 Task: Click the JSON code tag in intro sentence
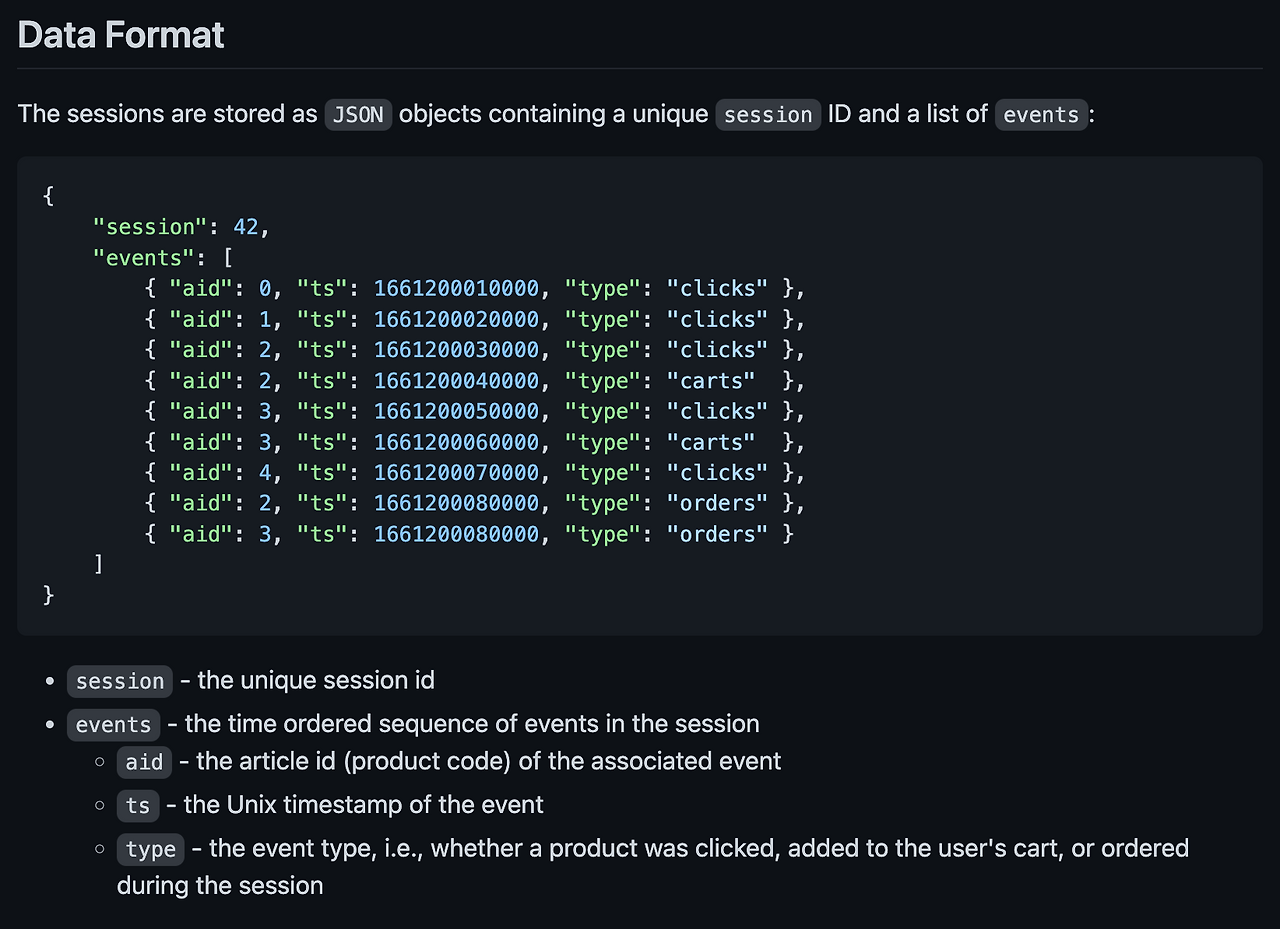[358, 115]
